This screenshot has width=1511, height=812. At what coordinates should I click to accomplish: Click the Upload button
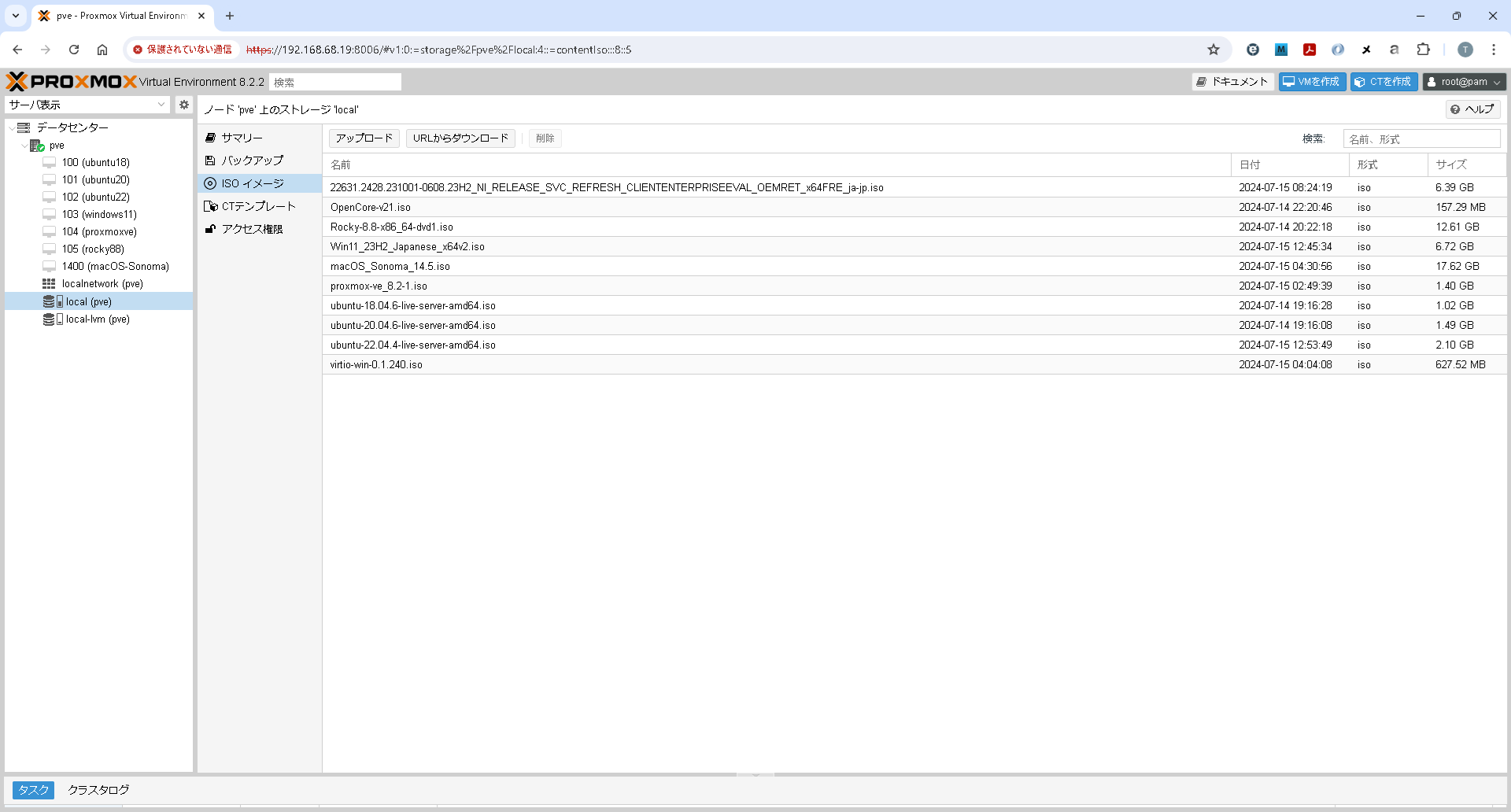click(x=364, y=138)
